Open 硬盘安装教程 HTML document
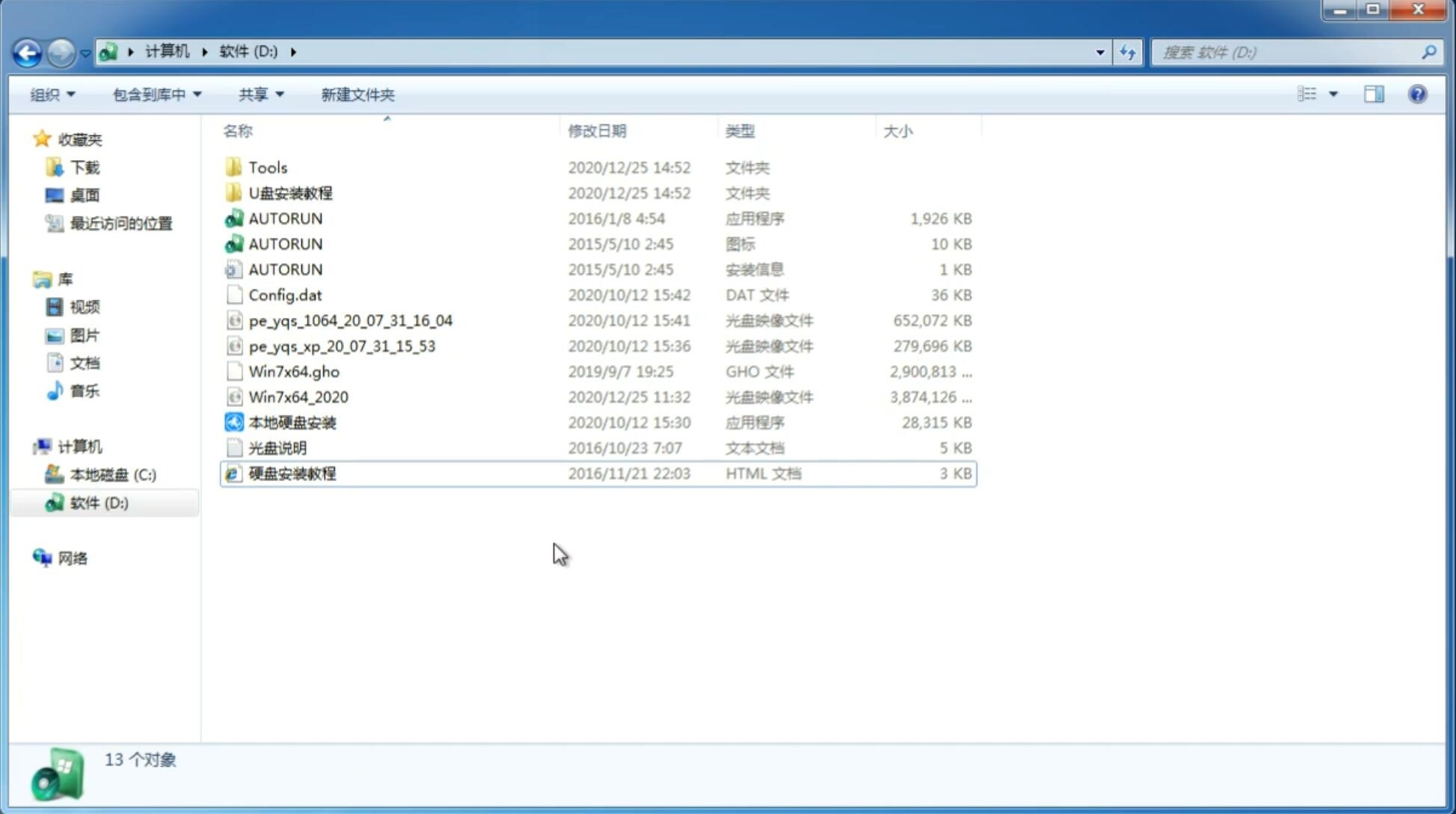 (x=291, y=473)
